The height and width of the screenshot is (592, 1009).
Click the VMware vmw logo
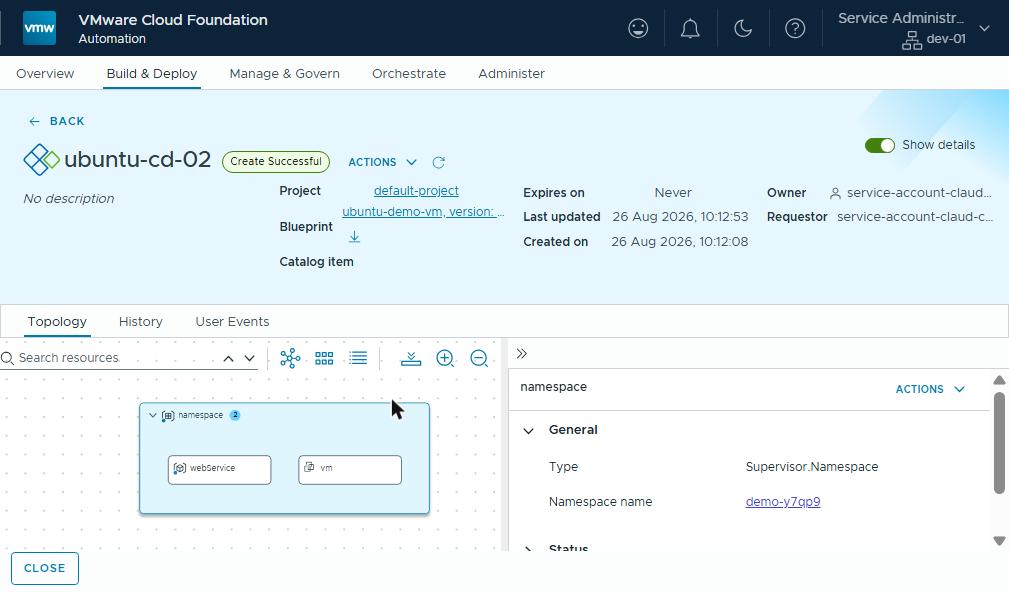click(x=39, y=28)
